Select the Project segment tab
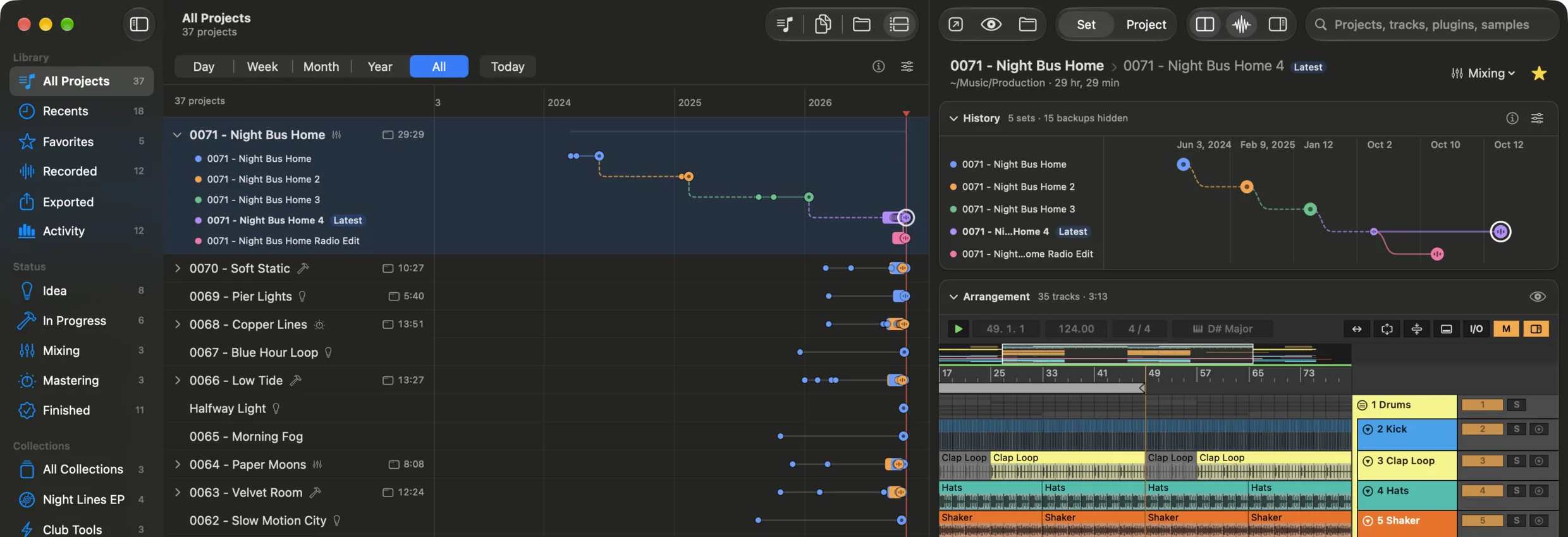This screenshot has width=1568, height=537. coord(1146,25)
